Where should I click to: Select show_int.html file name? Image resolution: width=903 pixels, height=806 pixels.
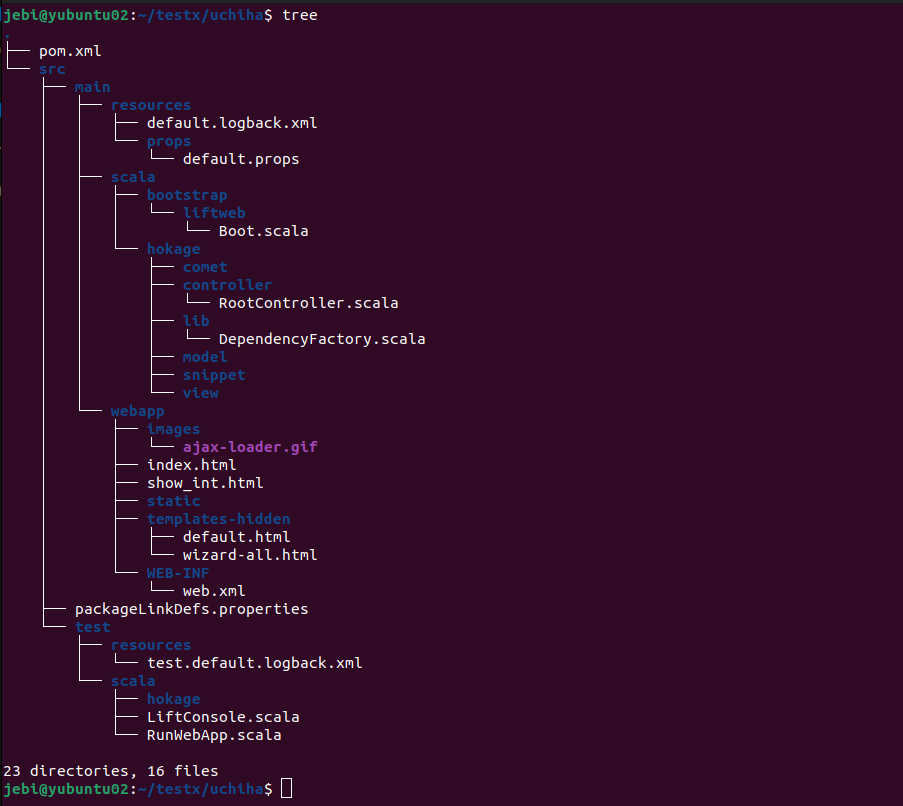point(204,483)
